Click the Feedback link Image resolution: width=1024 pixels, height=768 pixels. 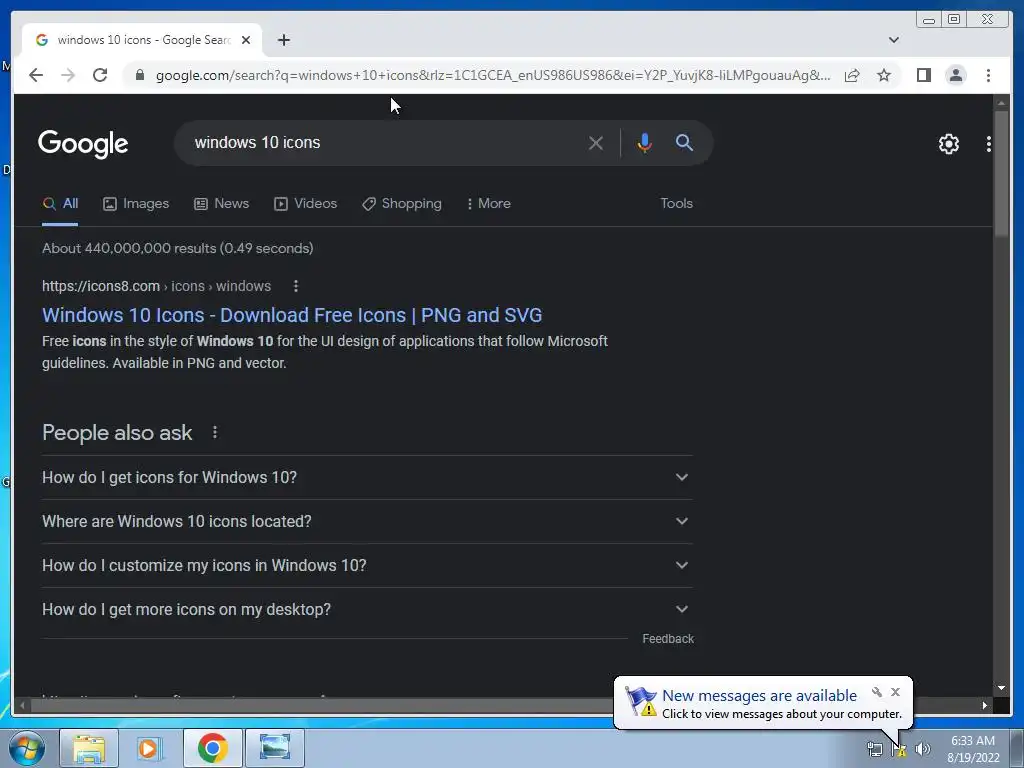point(667,639)
